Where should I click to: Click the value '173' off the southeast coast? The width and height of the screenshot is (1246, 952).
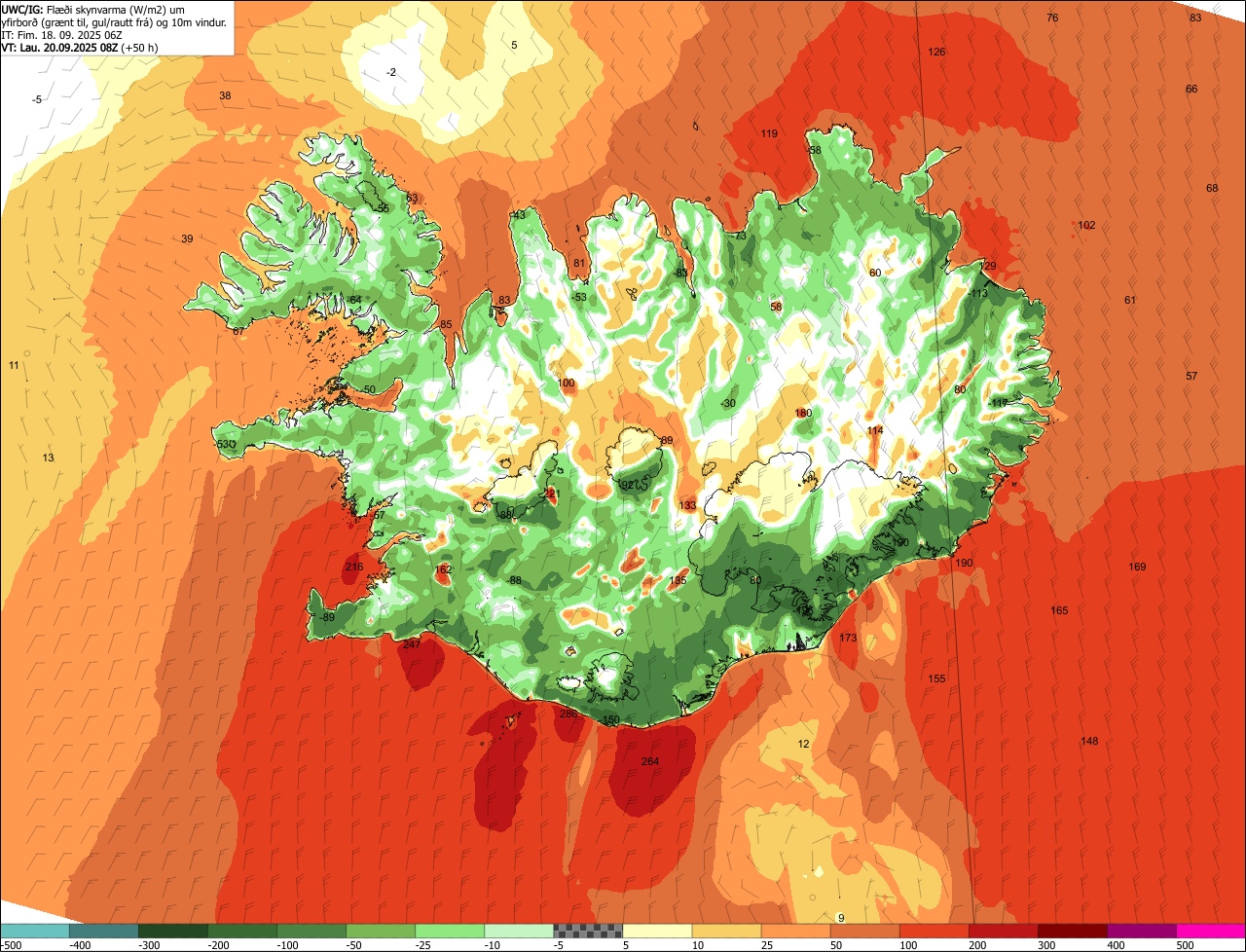(848, 638)
